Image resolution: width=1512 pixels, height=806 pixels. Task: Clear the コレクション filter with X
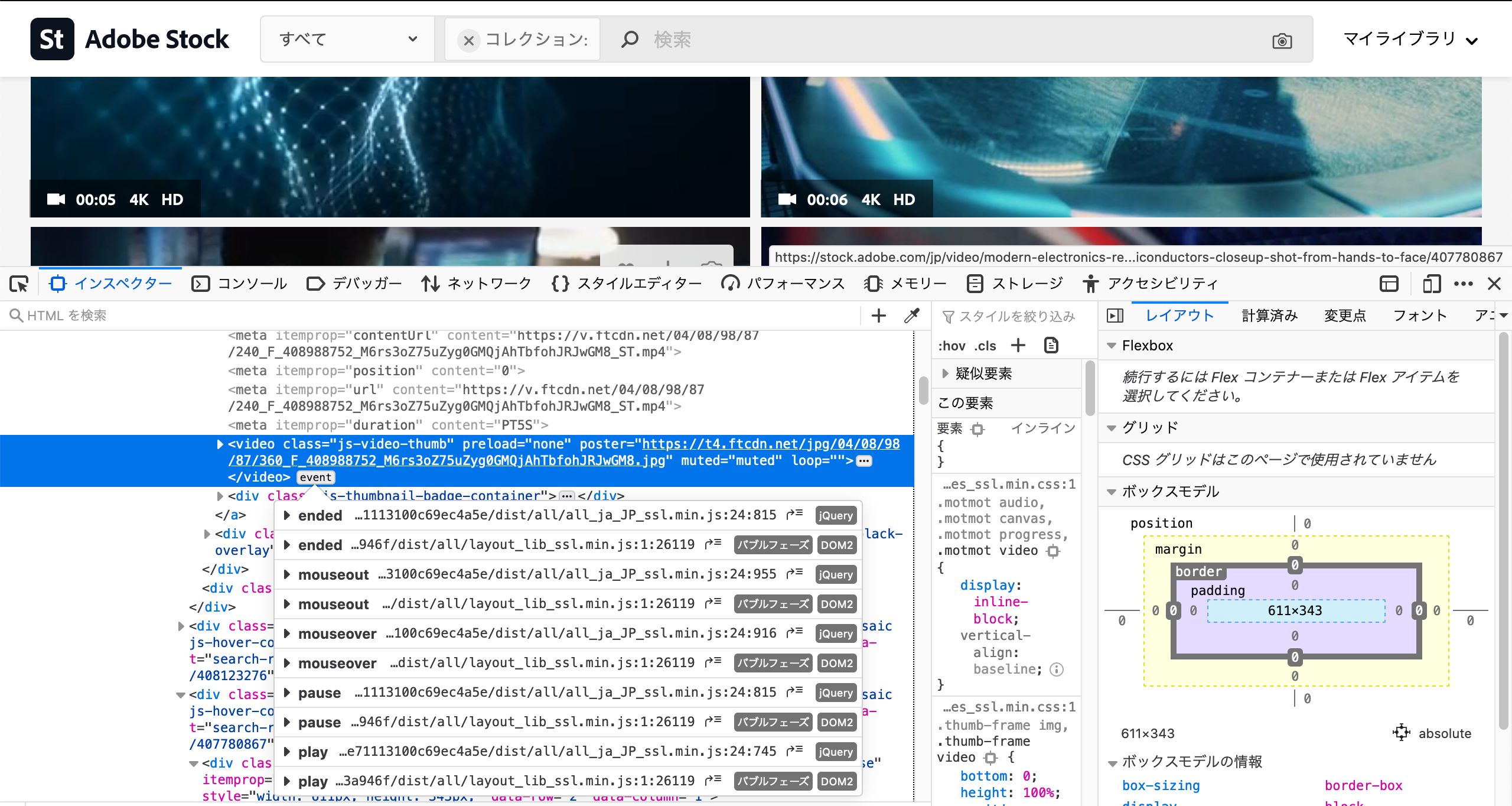pos(468,40)
